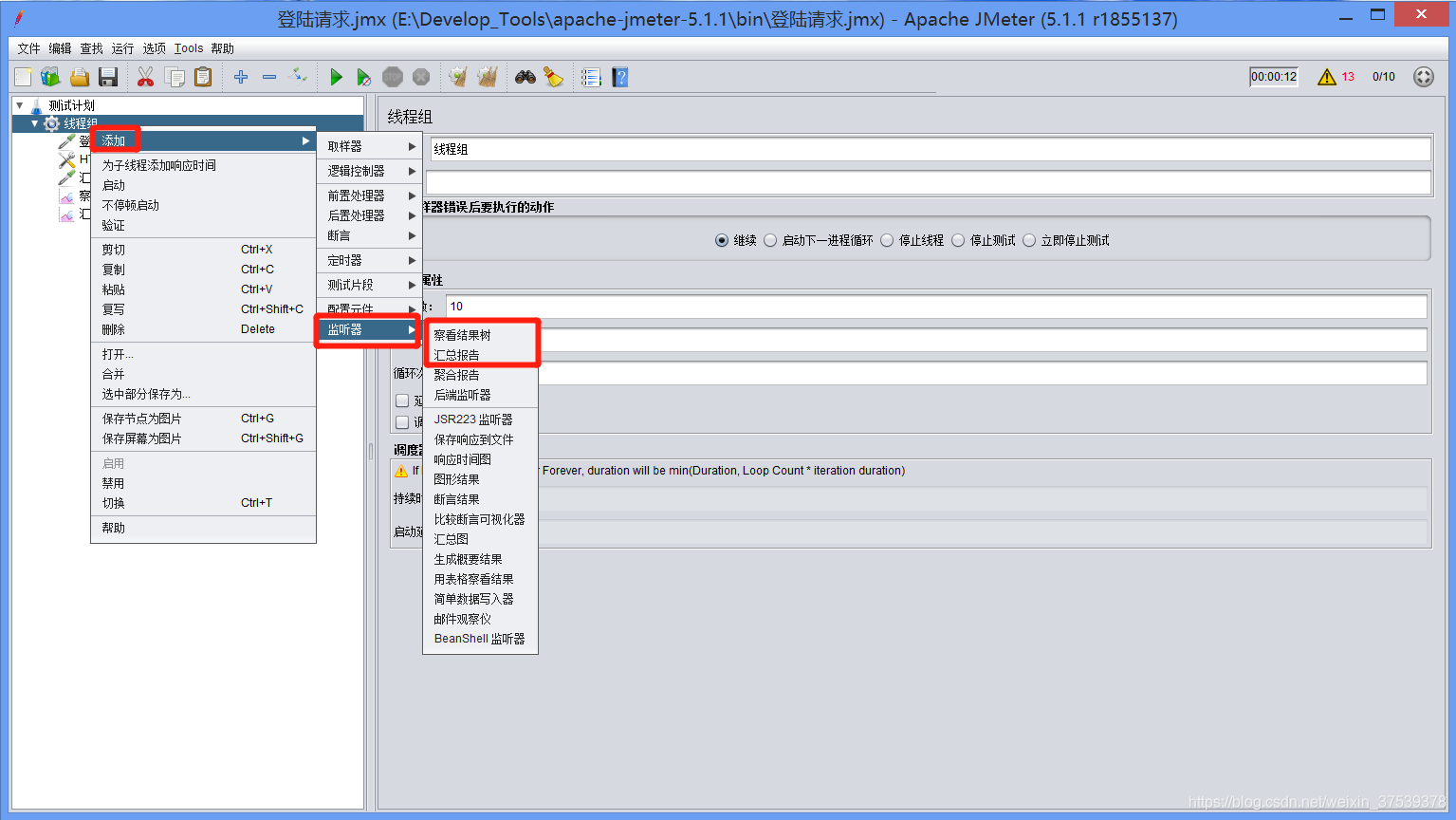Cut with the scissors icon
This screenshot has width=1456, height=820.
click(145, 77)
